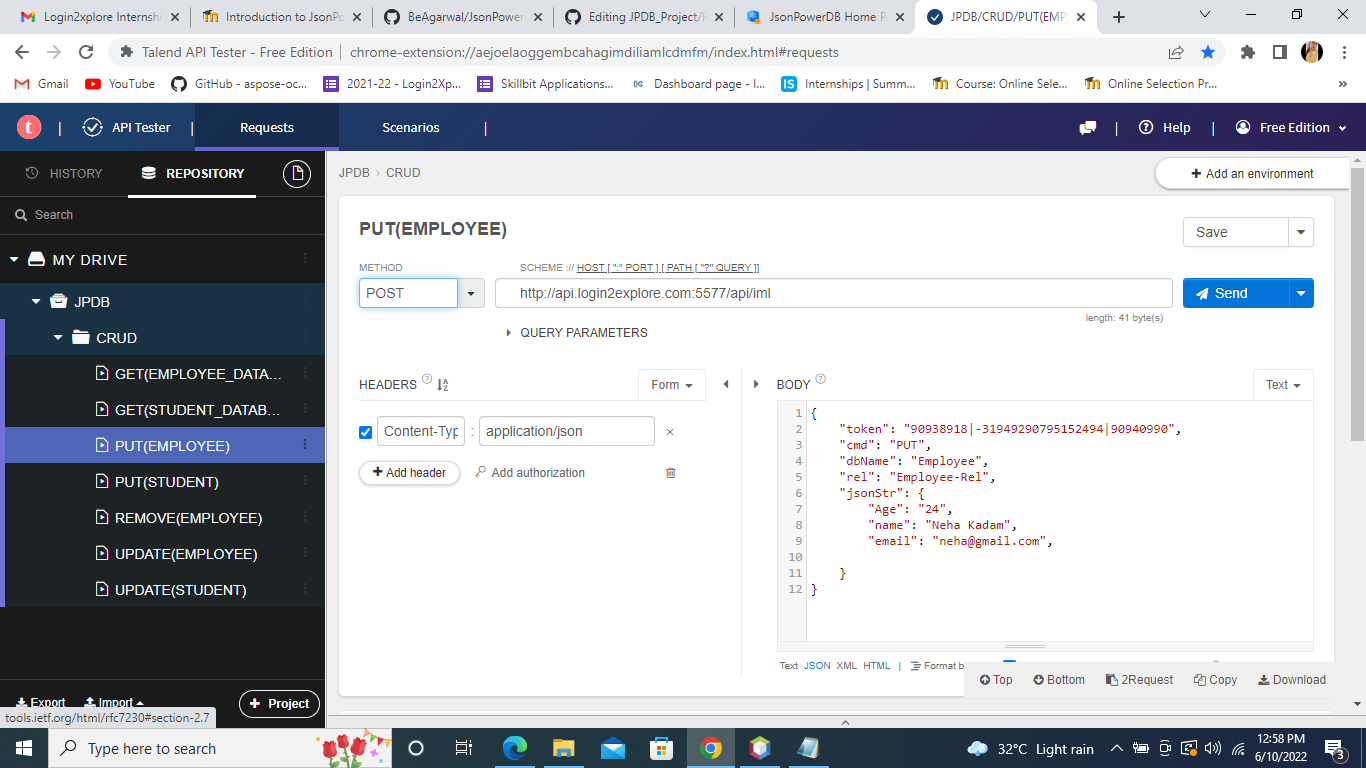Uncheck the Content-Type header checkbox

(366, 432)
